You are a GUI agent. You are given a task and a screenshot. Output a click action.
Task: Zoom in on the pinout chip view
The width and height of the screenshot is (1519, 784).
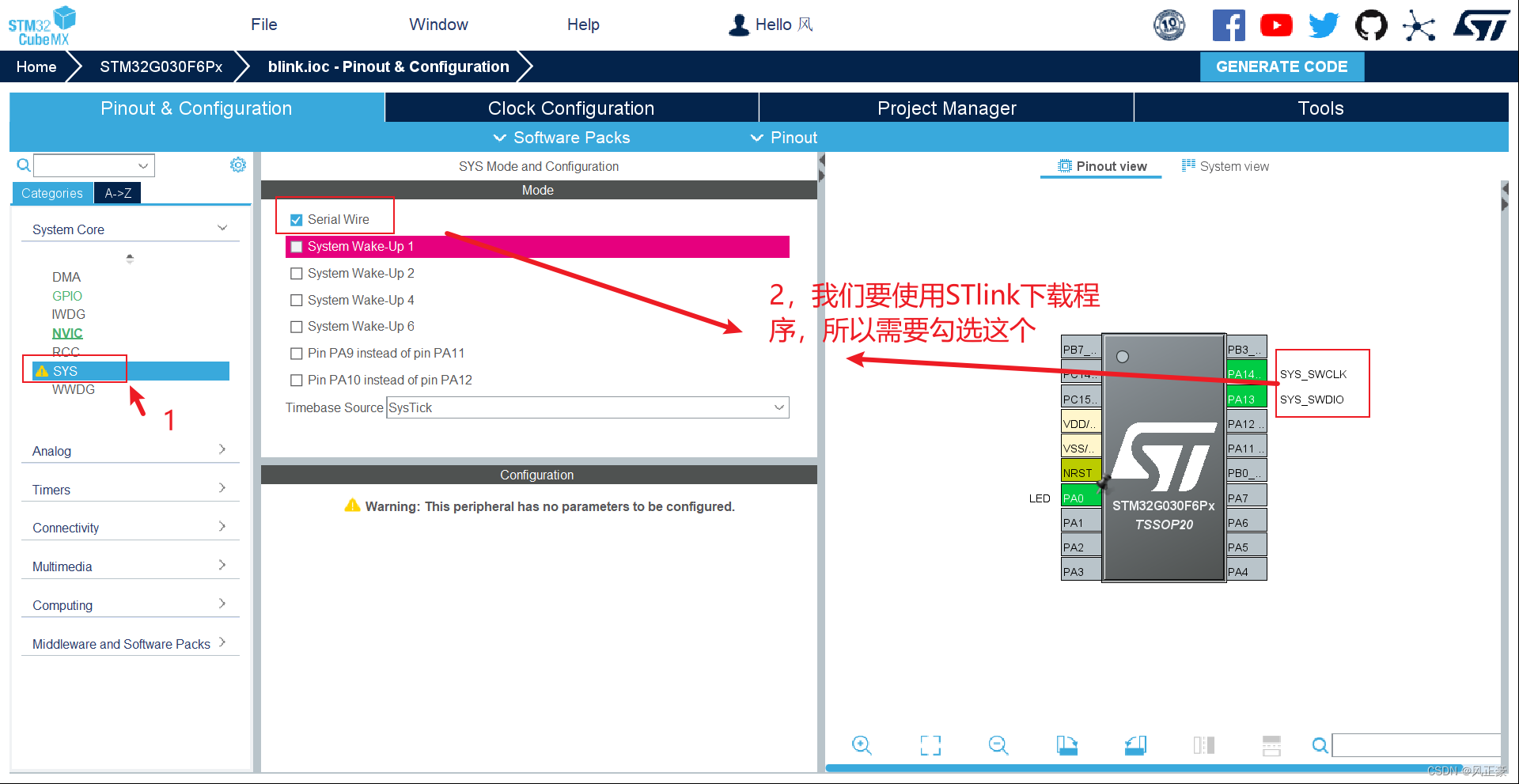(x=862, y=745)
